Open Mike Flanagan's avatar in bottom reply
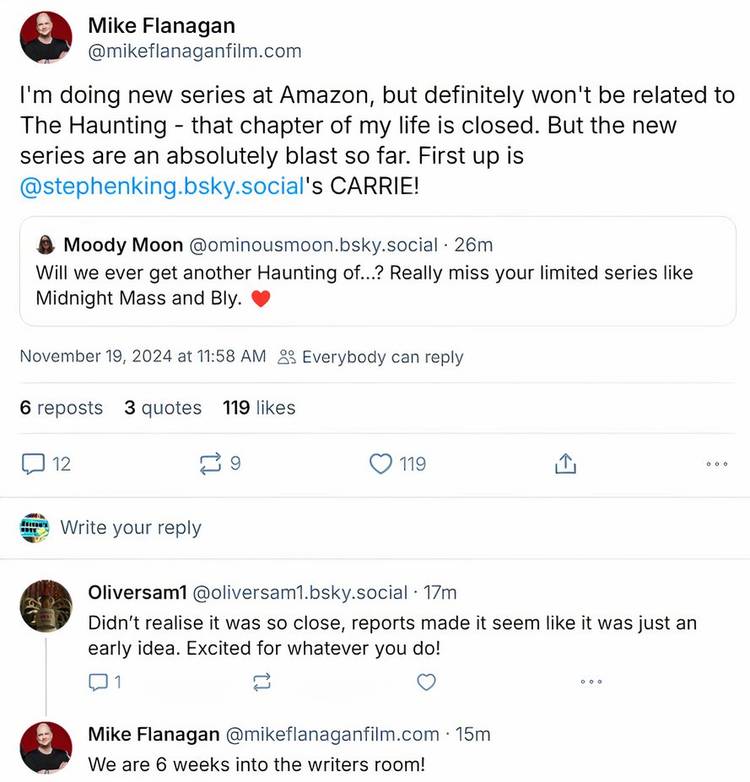Screen dimensions: 750x782 click(46, 747)
